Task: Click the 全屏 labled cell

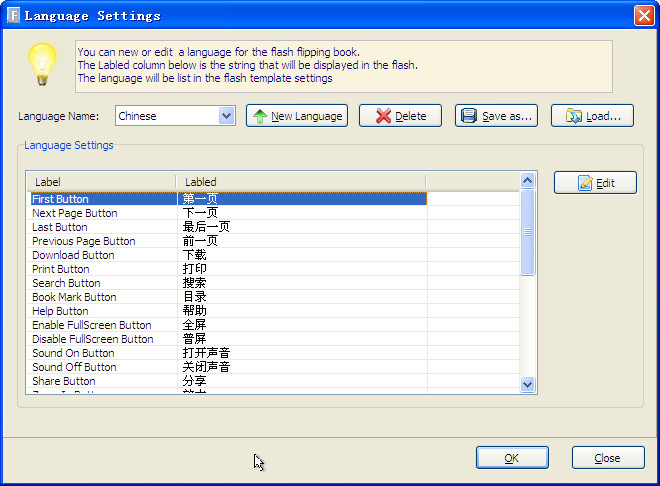Action: click(x=302, y=324)
